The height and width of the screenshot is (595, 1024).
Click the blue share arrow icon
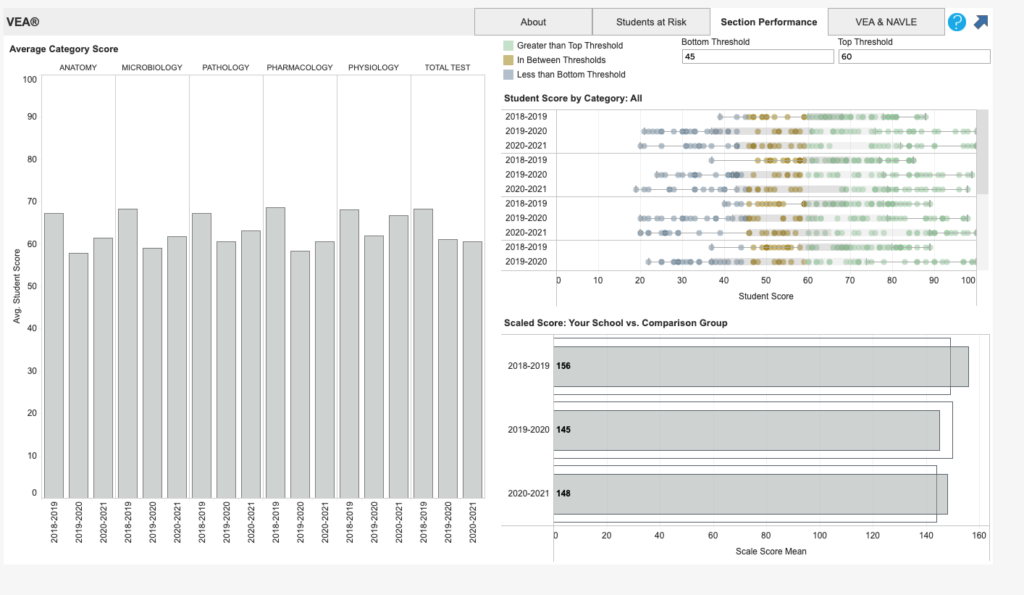(x=981, y=22)
